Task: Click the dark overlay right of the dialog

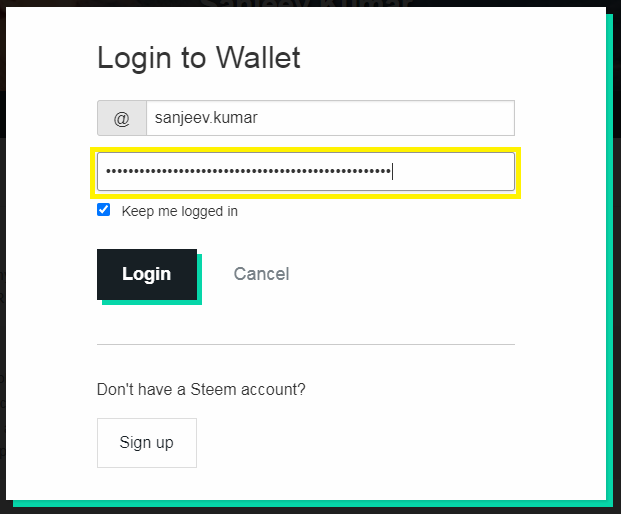Action: point(617,277)
